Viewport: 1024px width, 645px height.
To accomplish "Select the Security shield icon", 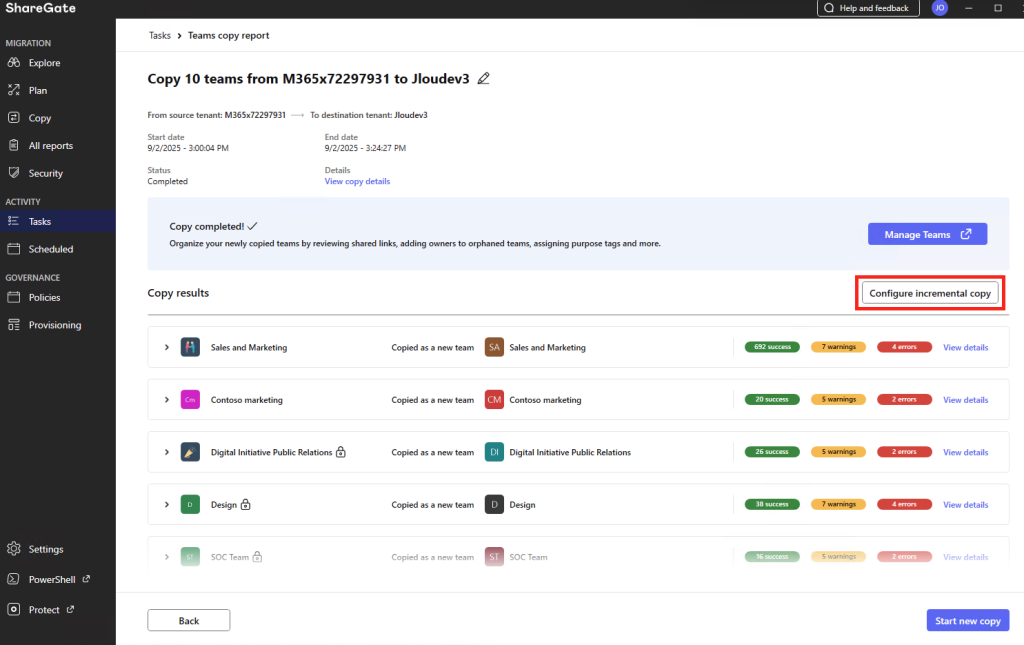I will 14,173.
